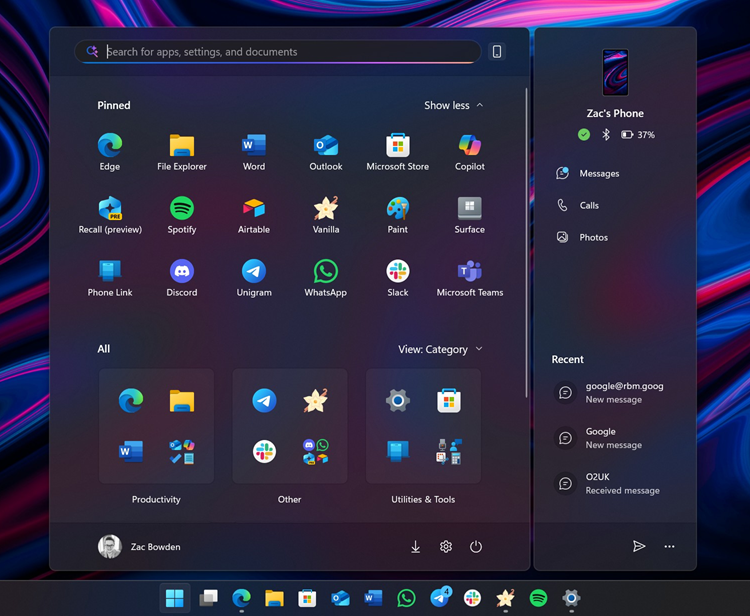Open pinned File Explorer app
The image size is (750, 616).
tap(182, 152)
